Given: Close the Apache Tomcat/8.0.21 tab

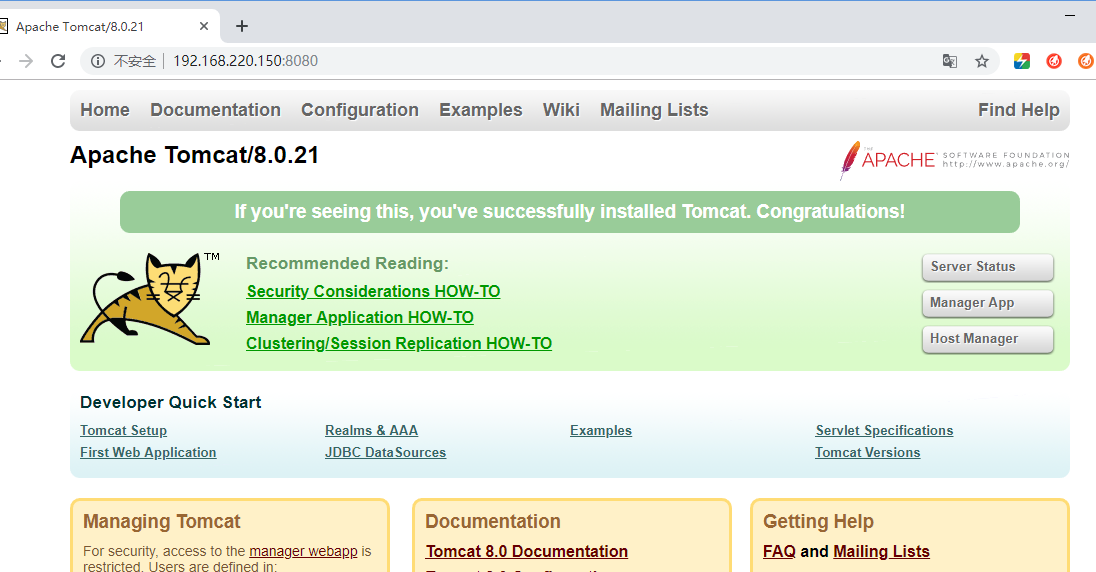Looking at the screenshot, I should [x=204, y=27].
